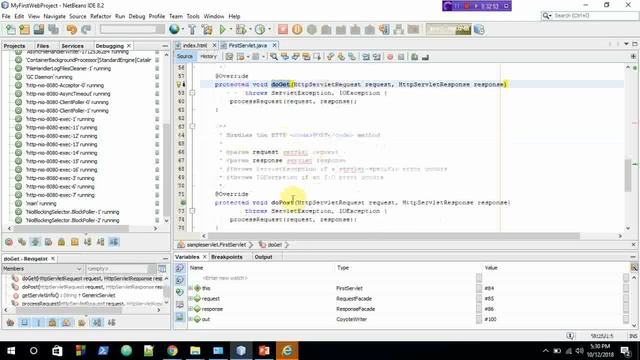Open the Navigate menu
640x360 pixels.
(54, 16)
